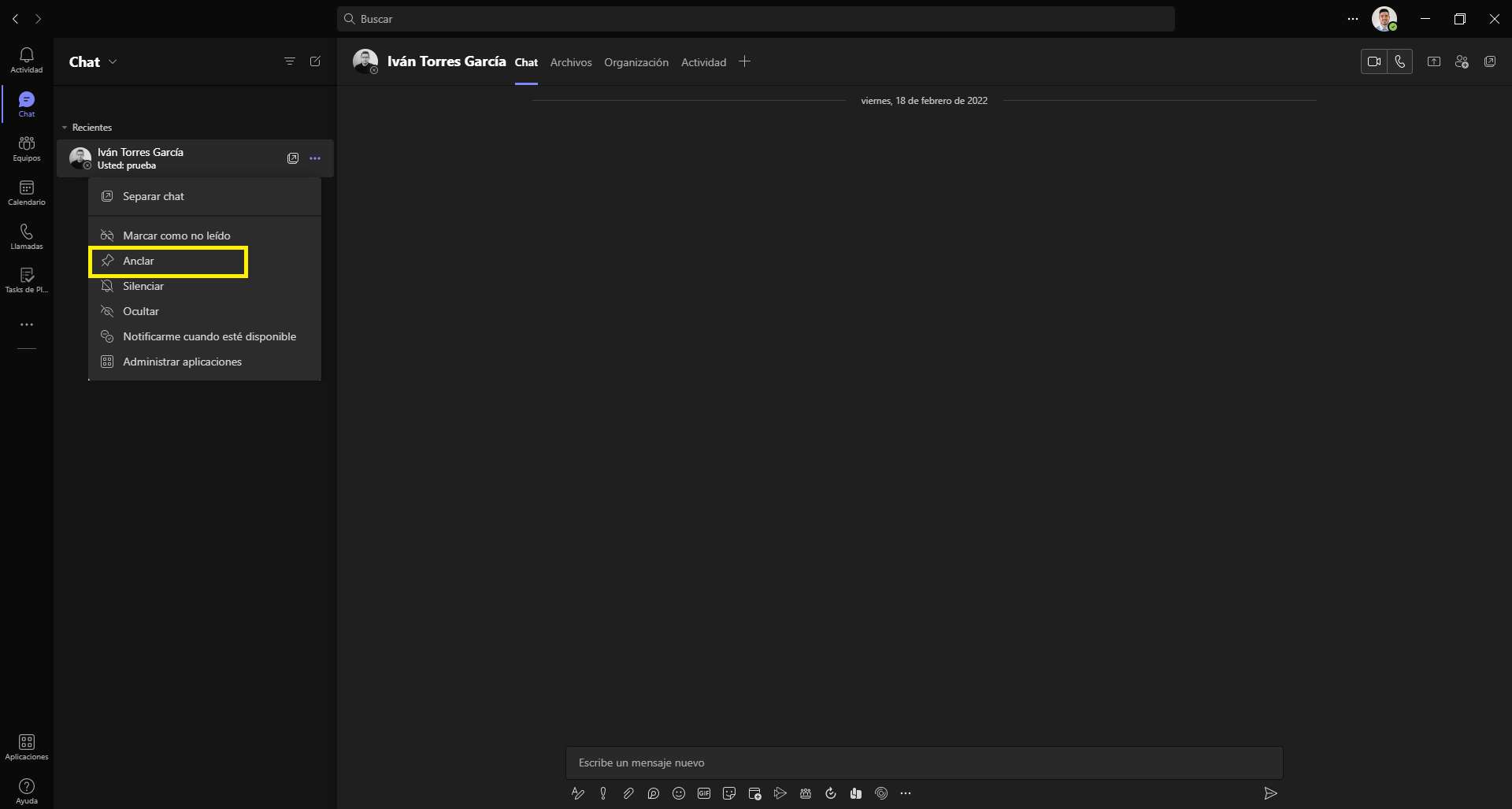Add a tab with the plus button
Image resolution: width=1512 pixels, height=809 pixels.
[745, 61]
